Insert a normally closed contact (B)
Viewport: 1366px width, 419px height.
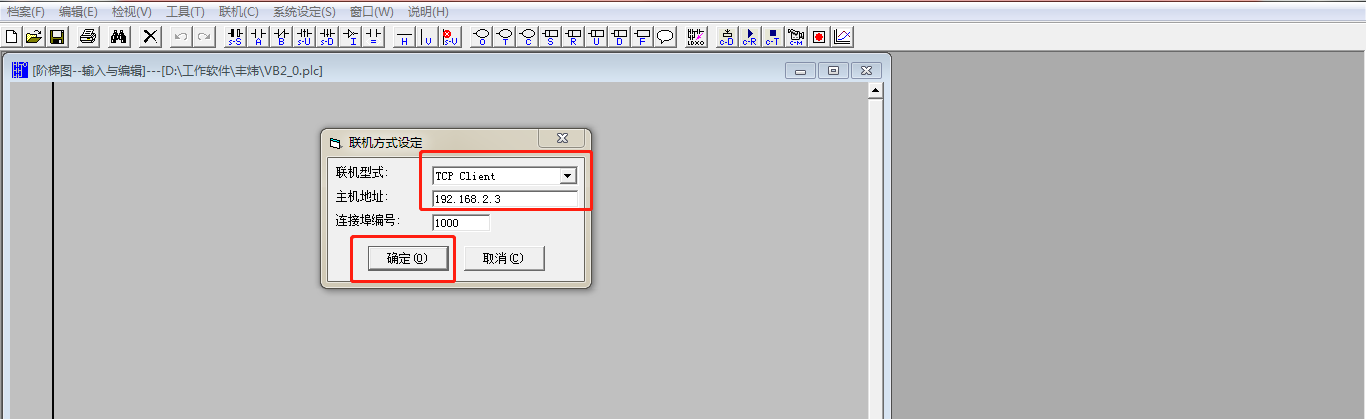coord(281,37)
